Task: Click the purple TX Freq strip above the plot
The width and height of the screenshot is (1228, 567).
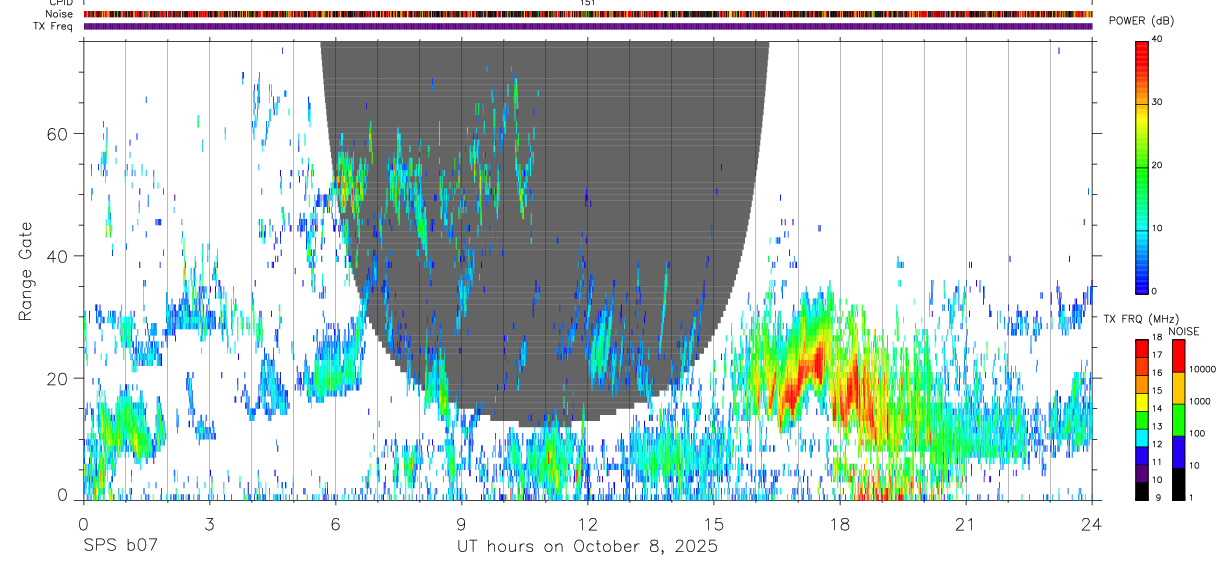Action: pyautogui.click(x=588, y=26)
